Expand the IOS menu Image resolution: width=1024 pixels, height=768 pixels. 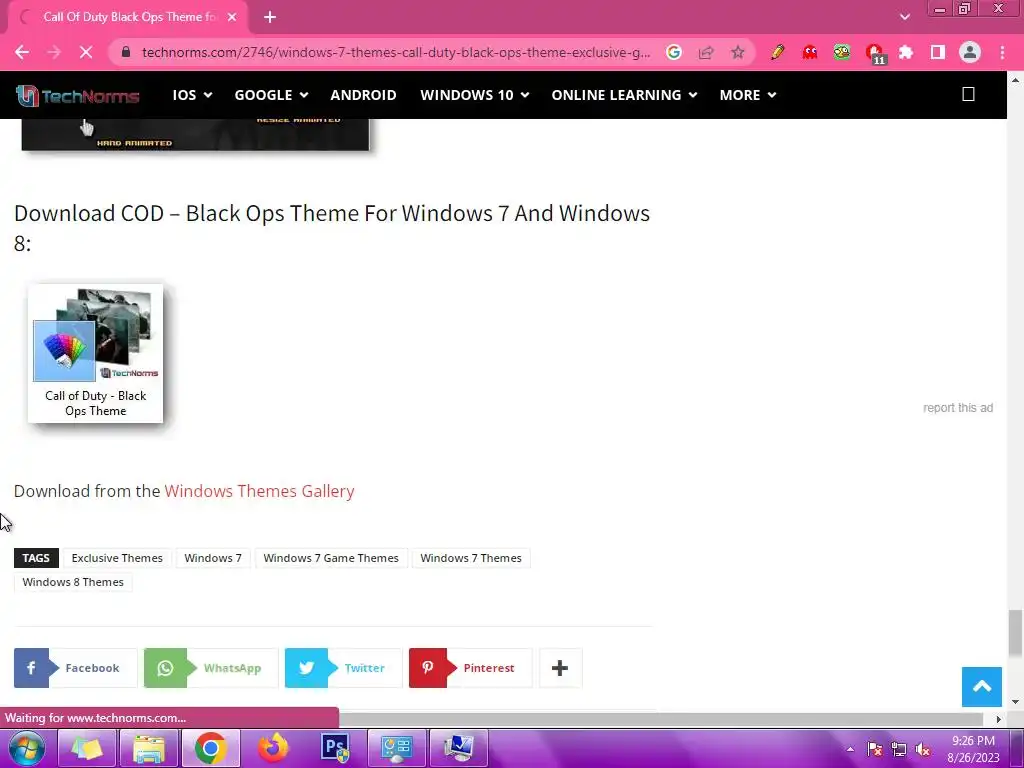point(192,95)
